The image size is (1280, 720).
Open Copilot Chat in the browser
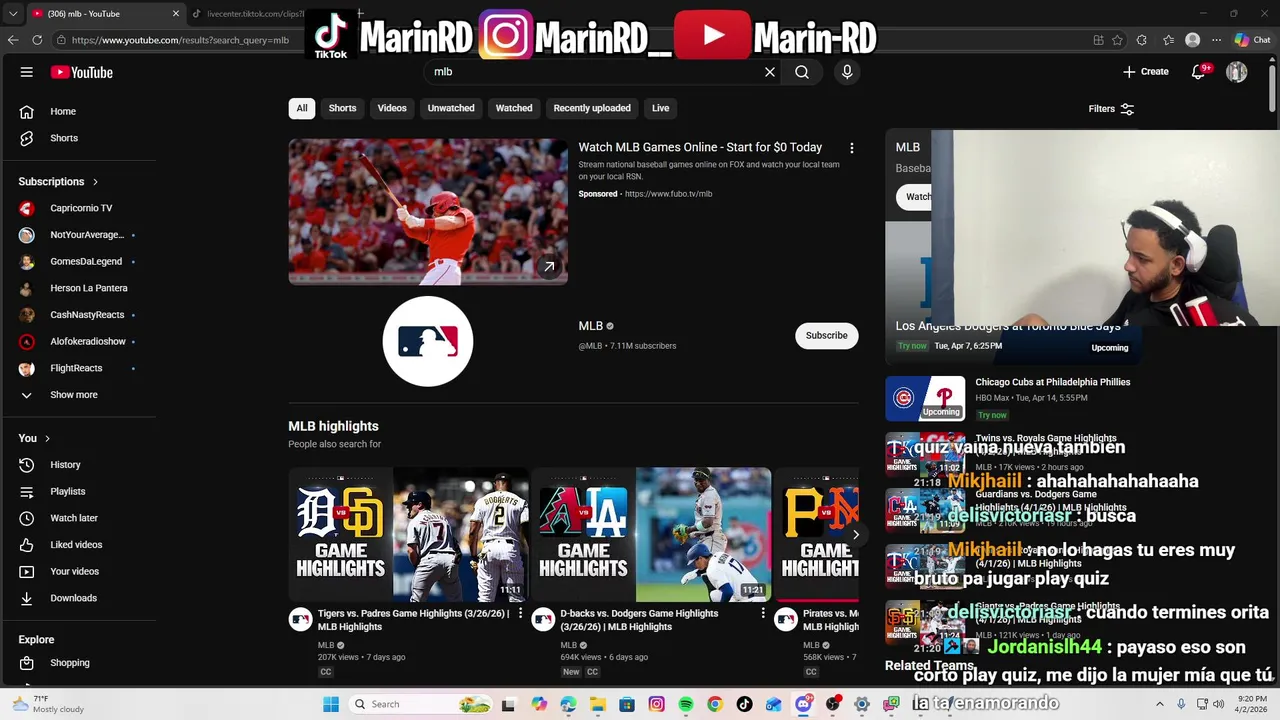(1252, 40)
